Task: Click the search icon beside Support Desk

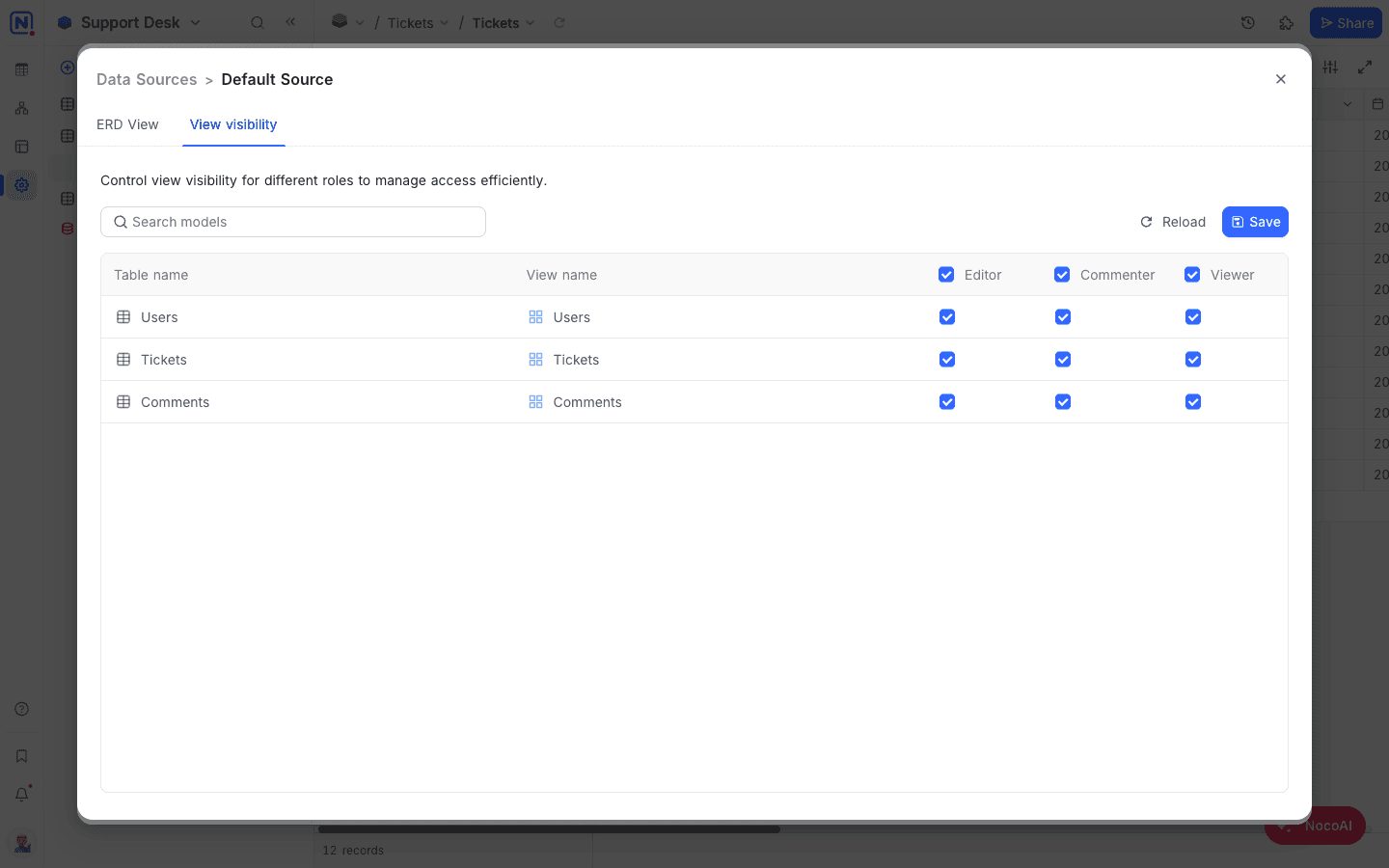Action: click(258, 22)
